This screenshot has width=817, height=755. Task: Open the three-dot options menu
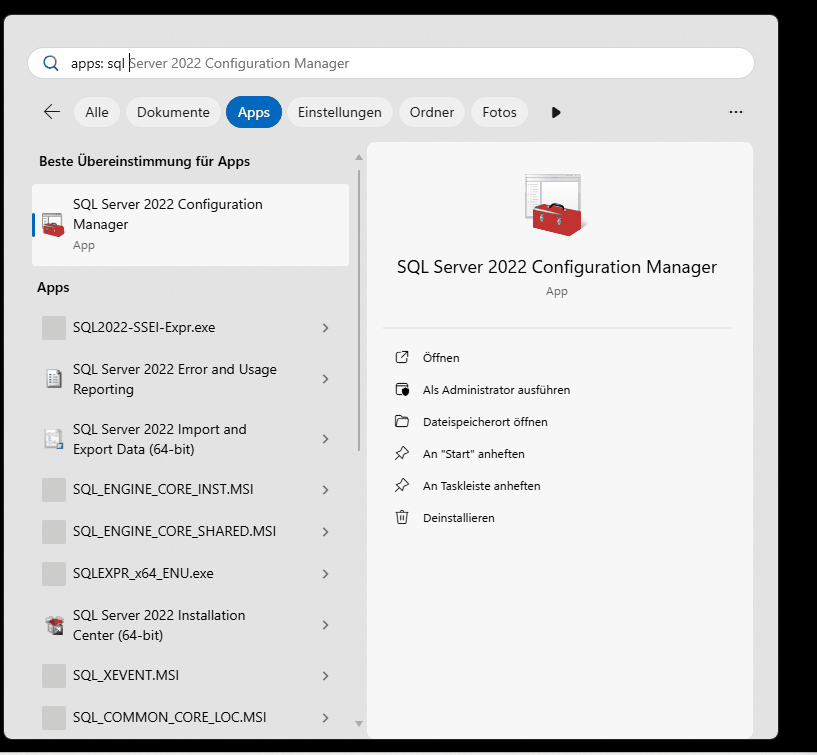pyautogui.click(x=736, y=112)
